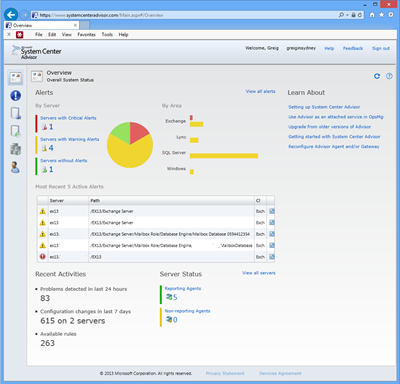
Task: Select the yellow SQL Server alert bar
Action: [224, 156]
